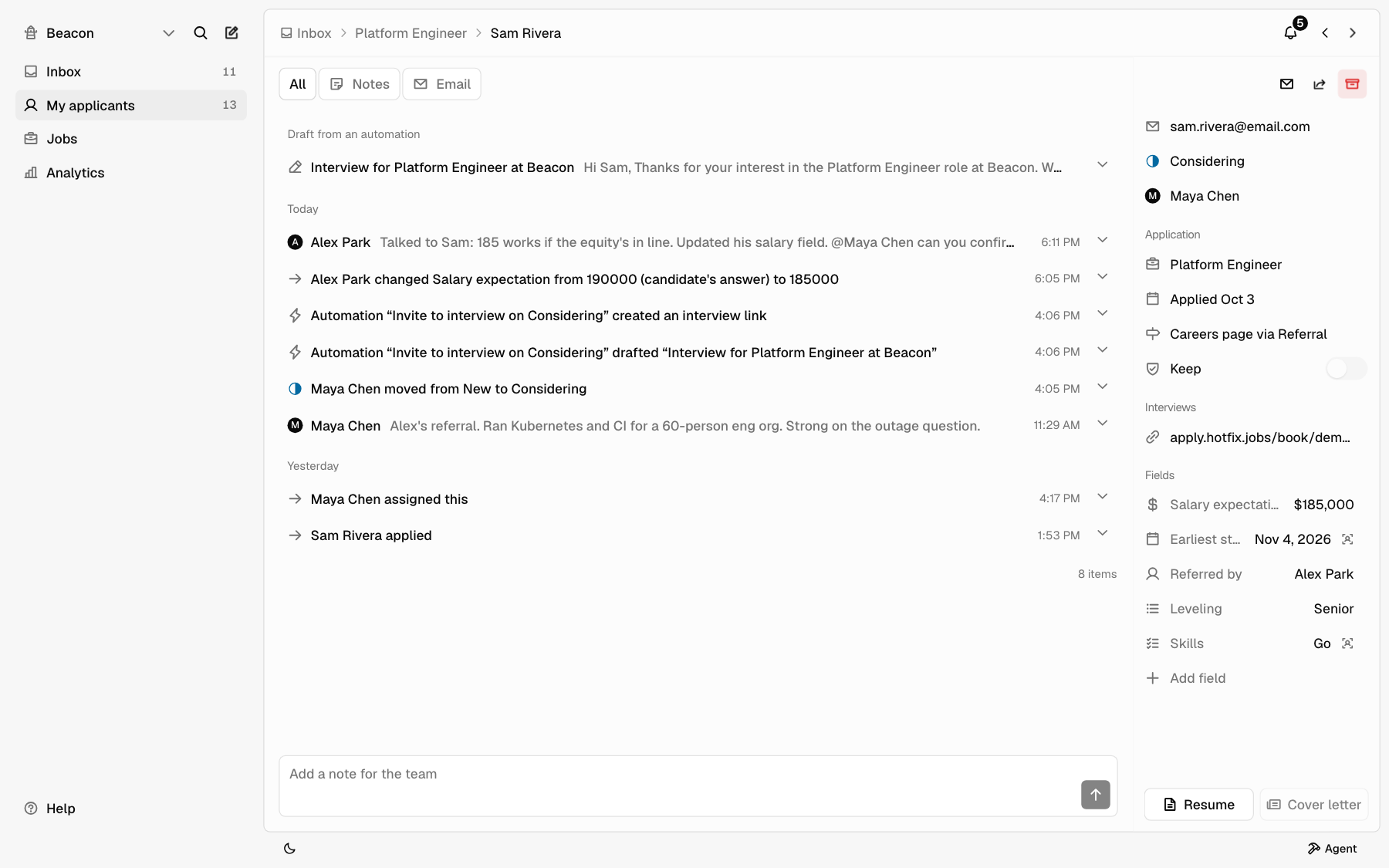Expand the draft interview email entry
This screenshot has height=868, width=1389.
1103,164
